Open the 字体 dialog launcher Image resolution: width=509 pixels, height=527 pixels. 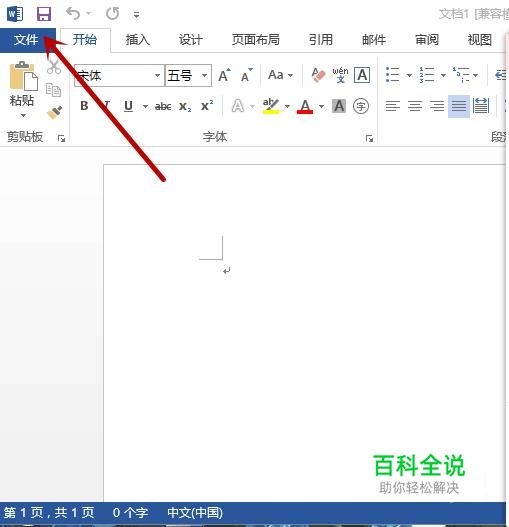pyautogui.click(x=369, y=138)
